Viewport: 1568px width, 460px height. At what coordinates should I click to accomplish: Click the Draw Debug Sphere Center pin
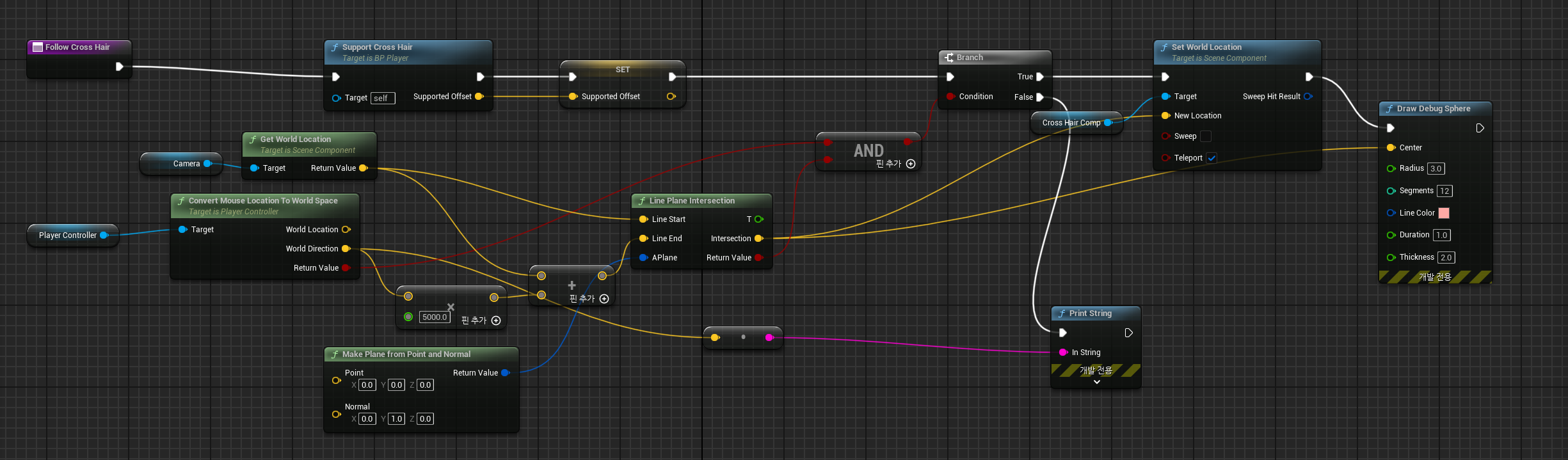[1391, 148]
